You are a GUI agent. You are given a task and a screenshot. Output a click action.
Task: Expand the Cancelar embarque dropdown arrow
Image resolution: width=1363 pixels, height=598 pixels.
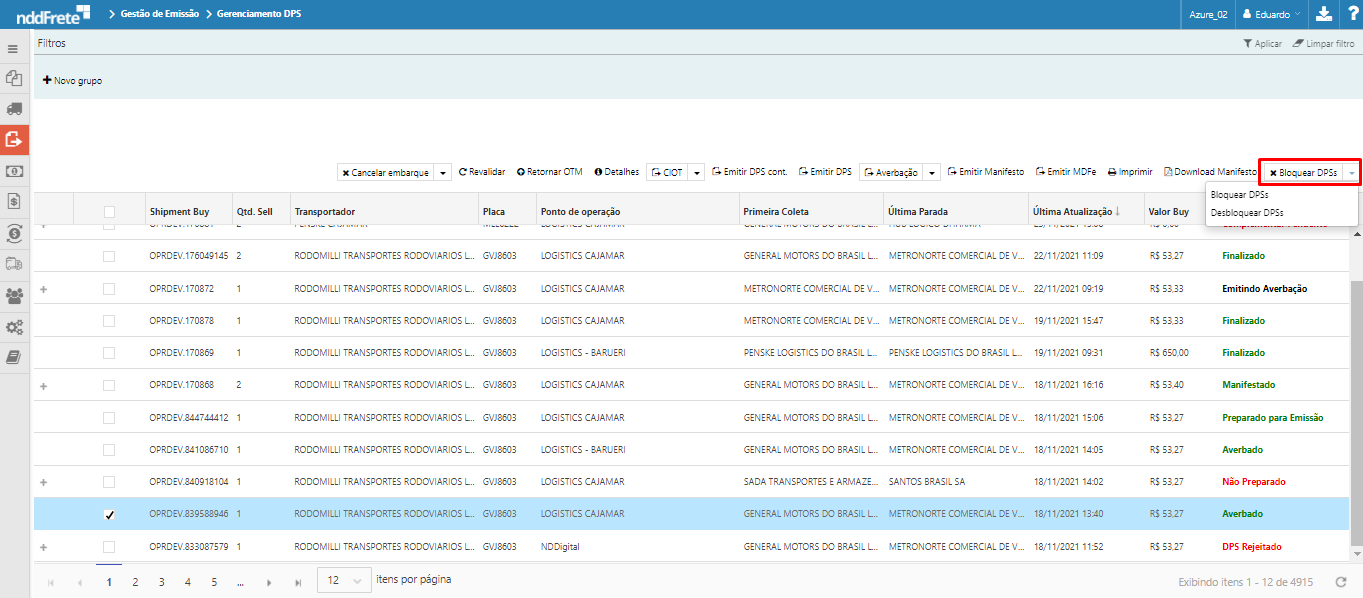444,173
